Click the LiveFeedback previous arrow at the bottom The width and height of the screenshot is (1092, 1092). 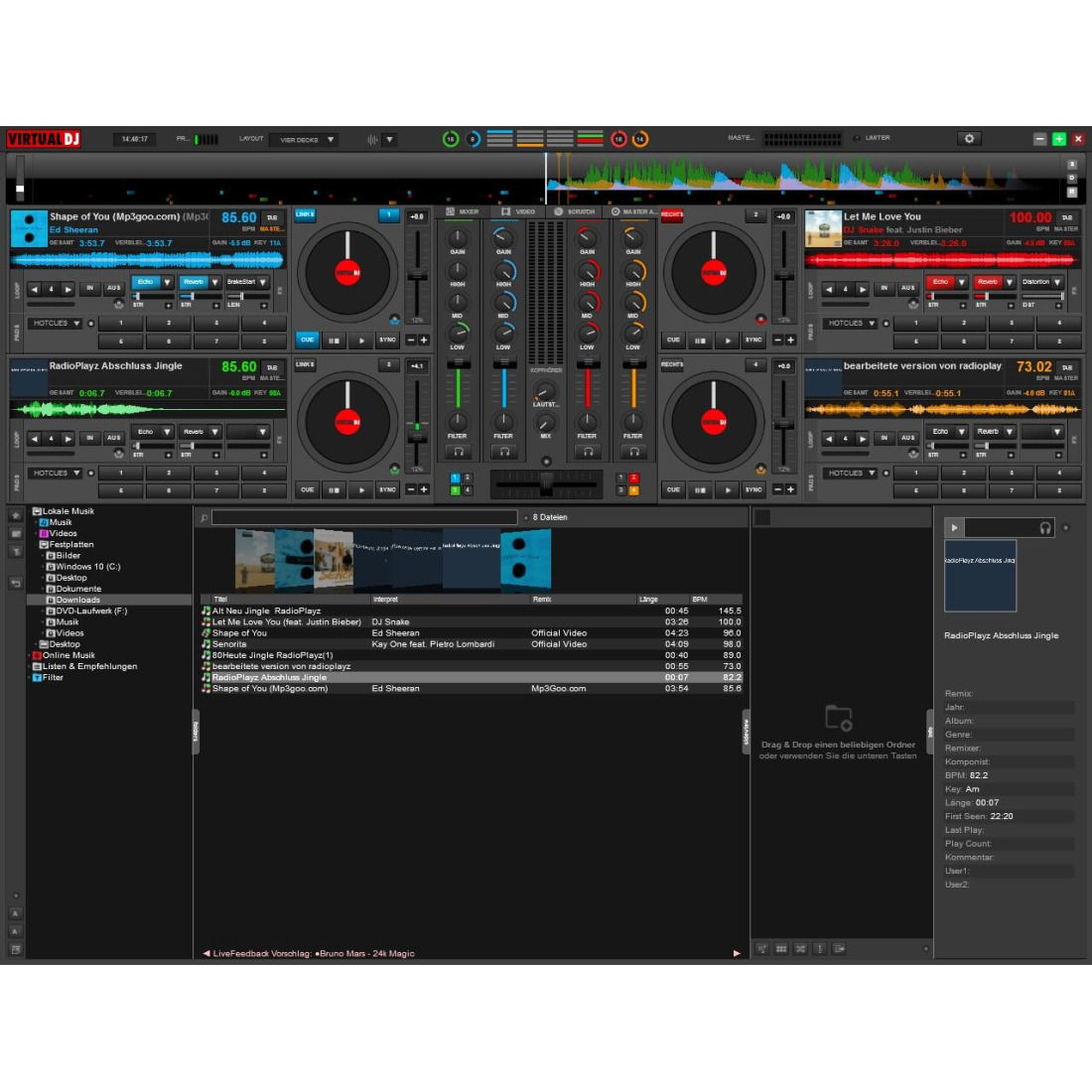point(206,953)
